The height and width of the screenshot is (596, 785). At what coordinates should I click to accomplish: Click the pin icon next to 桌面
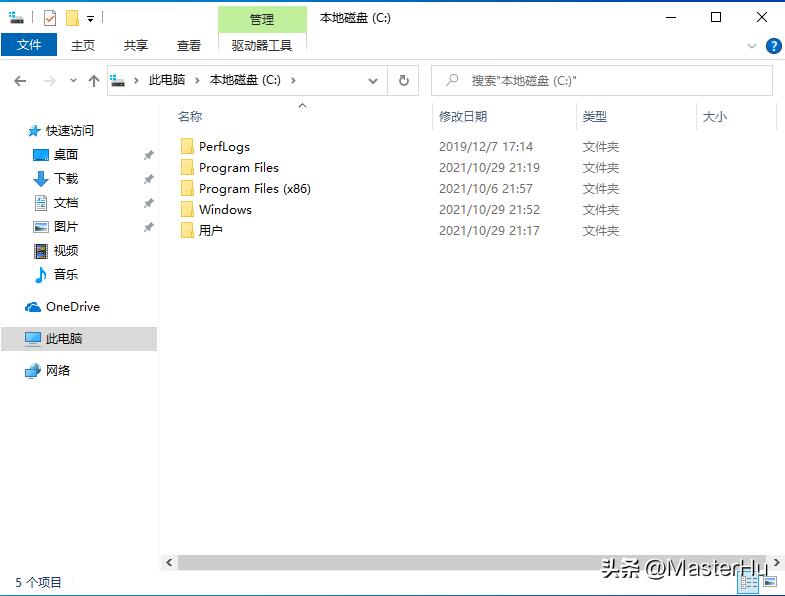(x=149, y=155)
